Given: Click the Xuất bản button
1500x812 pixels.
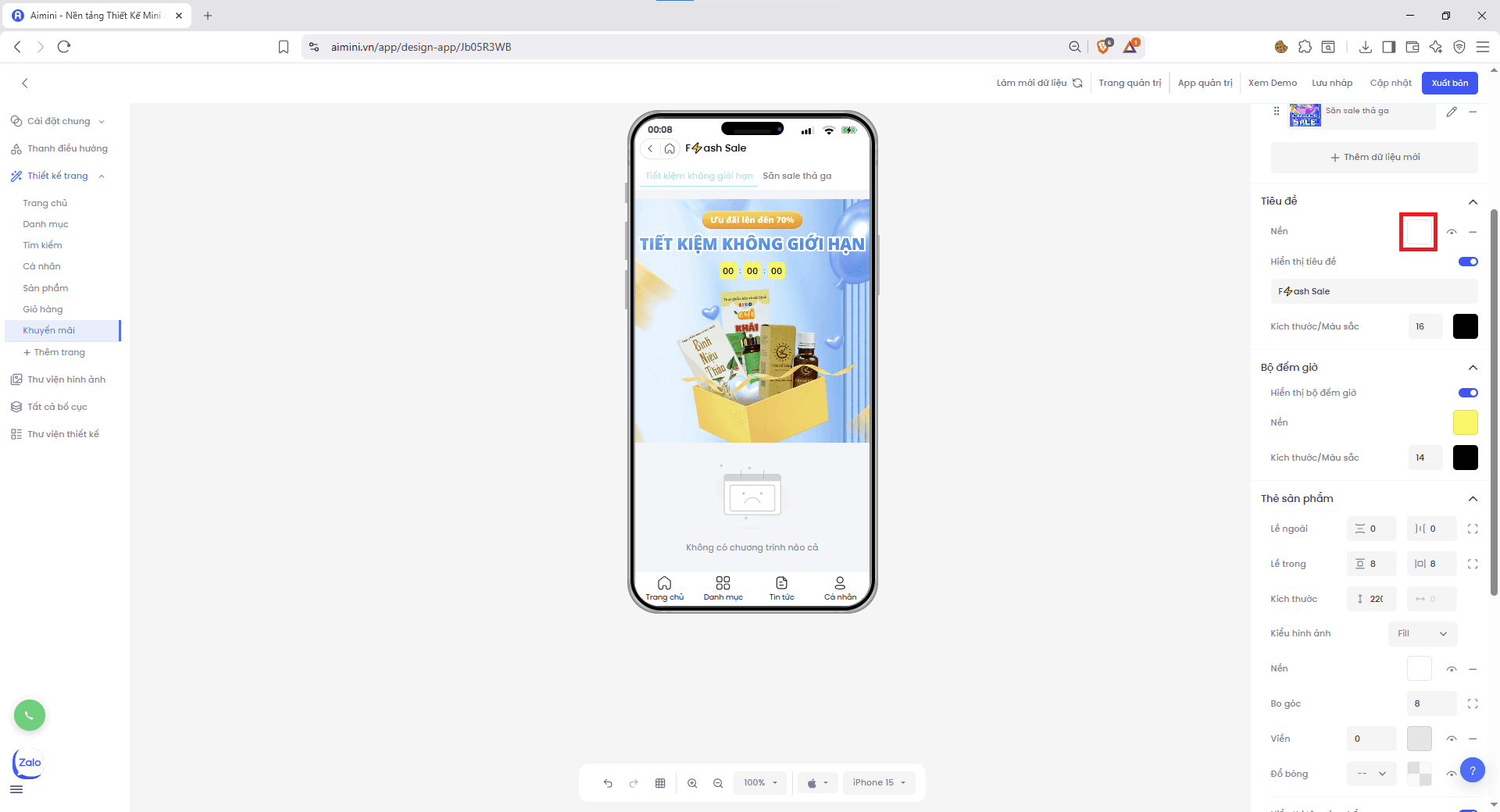Looking at the screenshot, I should (x=1449, y=83).
